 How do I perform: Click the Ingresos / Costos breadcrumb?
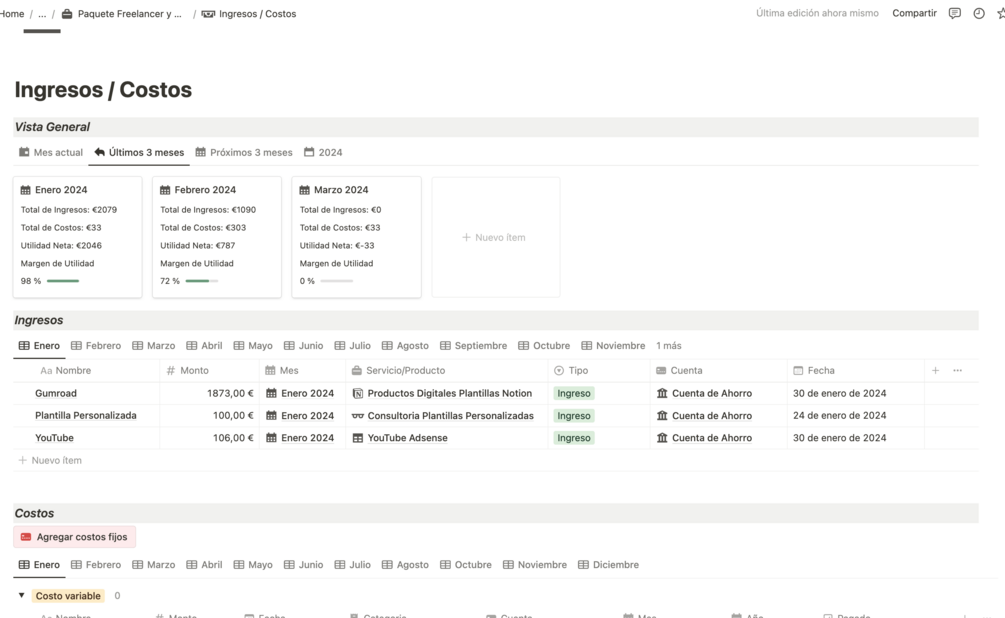249,13
